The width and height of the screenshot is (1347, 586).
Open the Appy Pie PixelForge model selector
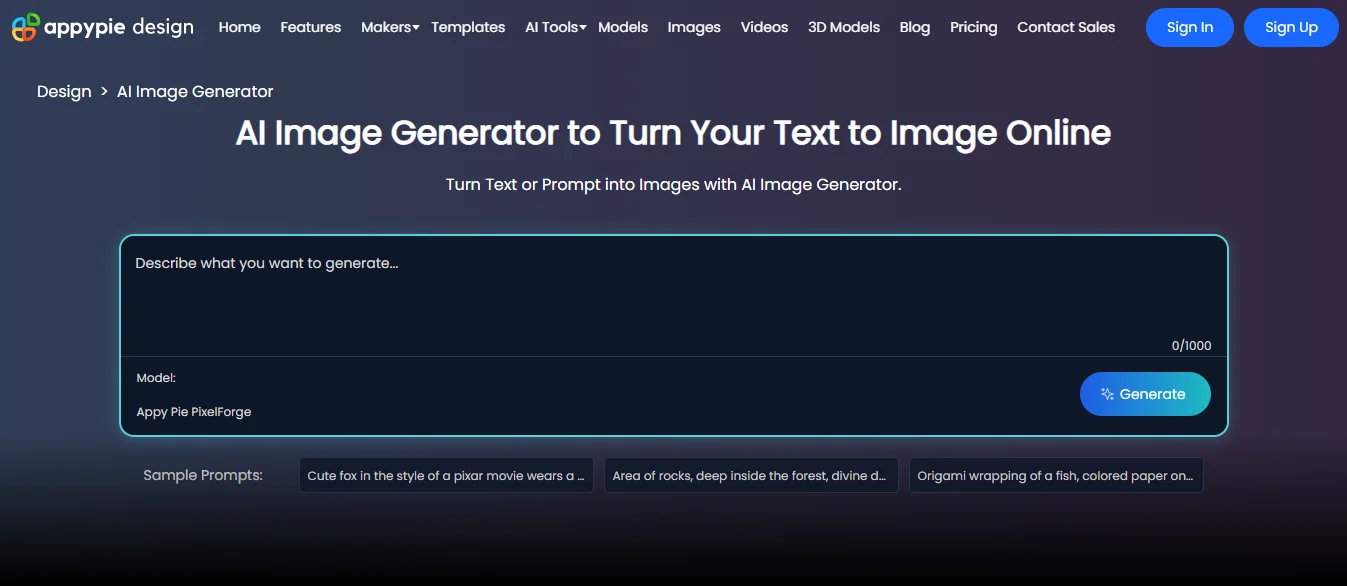coord(194,412)
